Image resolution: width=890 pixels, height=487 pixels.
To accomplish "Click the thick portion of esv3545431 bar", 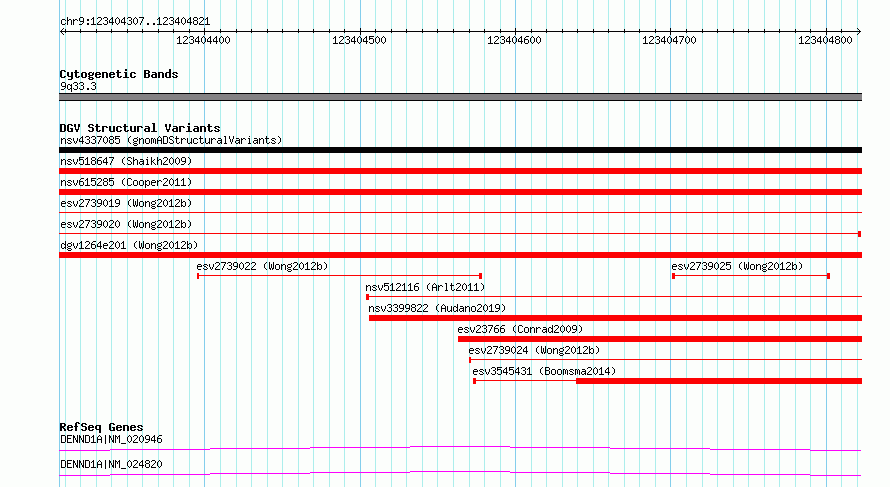I will pos(719,381).
